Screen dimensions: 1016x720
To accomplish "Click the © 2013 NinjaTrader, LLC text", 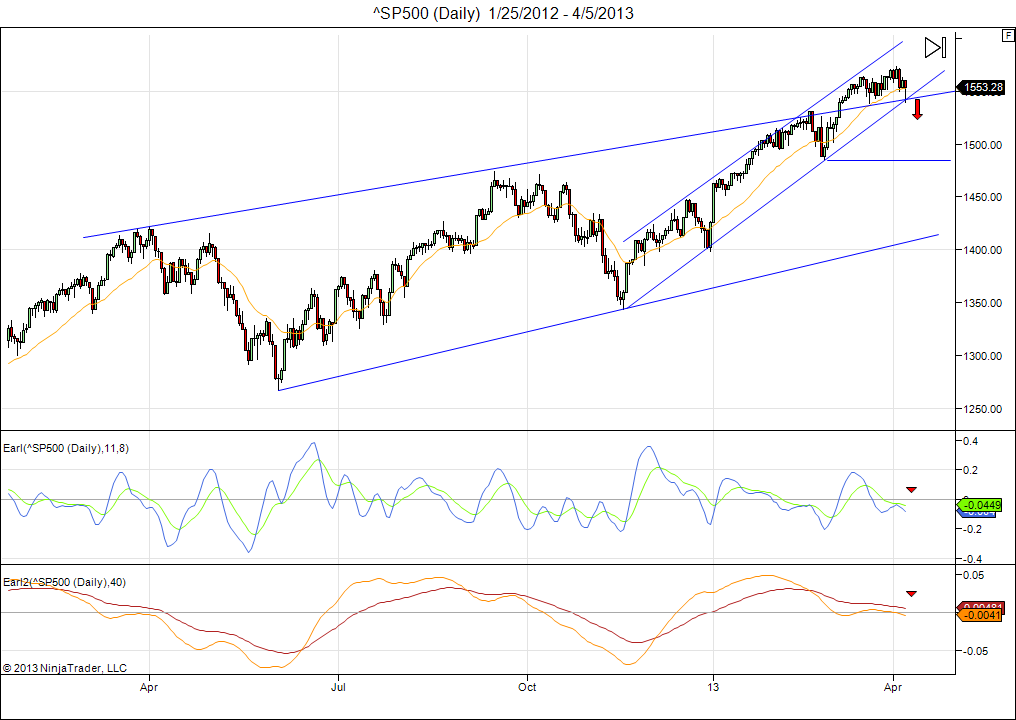I will pyautogui.click(x=65, y=667).
